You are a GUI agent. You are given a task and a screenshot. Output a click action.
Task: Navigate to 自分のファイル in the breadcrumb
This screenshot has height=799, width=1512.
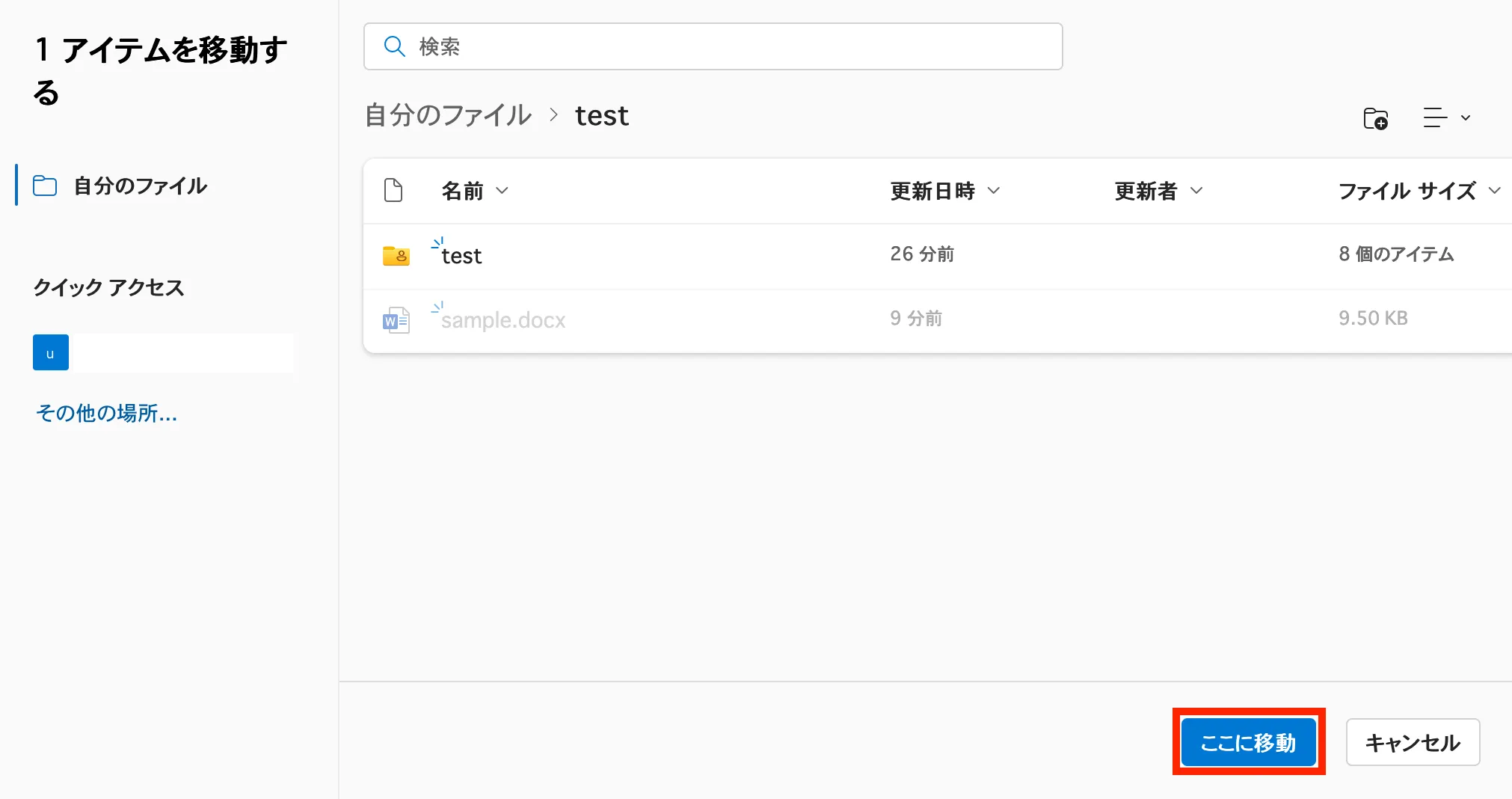click(448, 116)
